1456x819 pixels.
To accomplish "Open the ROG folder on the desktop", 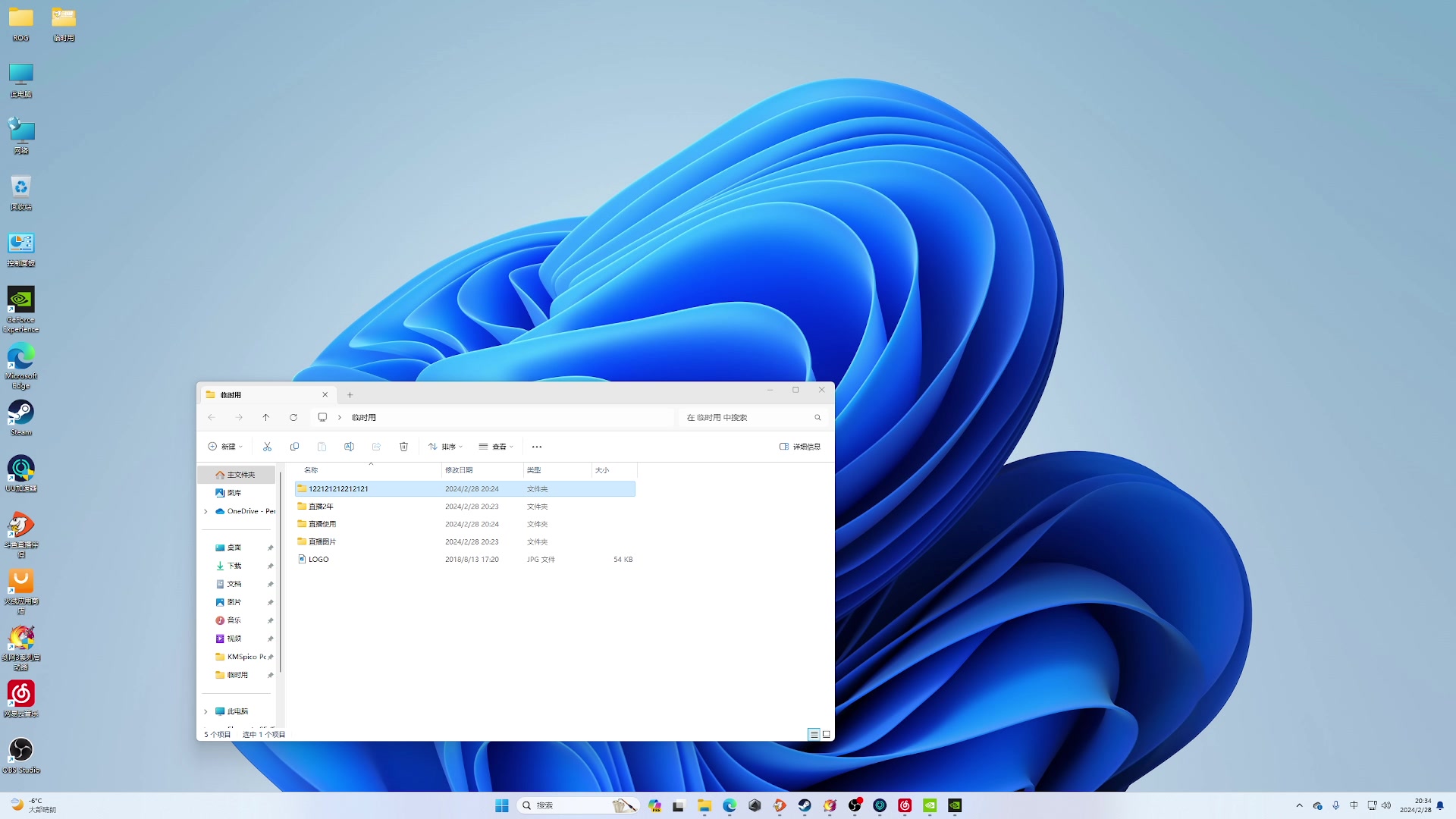I will [x=20, y=24].
